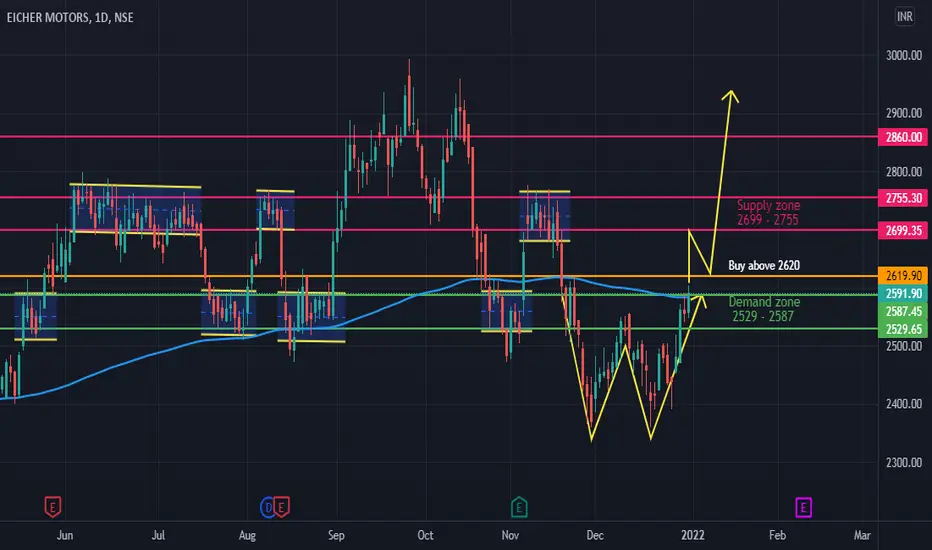Image resolution: width=932 pixels, height=550 pixels.
Task: Click the 2500.00 price axis value
Action: pos(903,346)
